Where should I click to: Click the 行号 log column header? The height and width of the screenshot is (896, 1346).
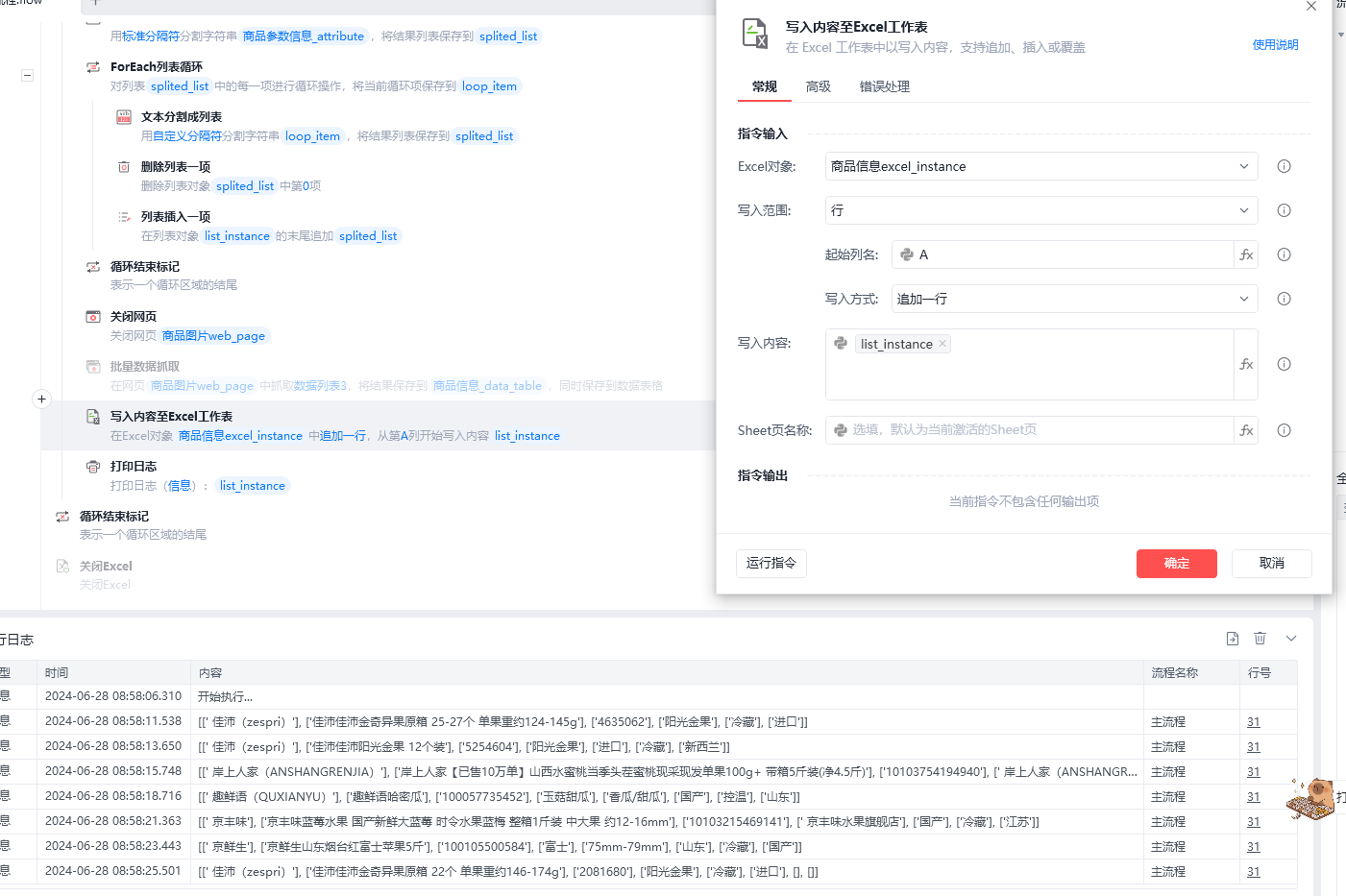click(x=1260, y=673)
